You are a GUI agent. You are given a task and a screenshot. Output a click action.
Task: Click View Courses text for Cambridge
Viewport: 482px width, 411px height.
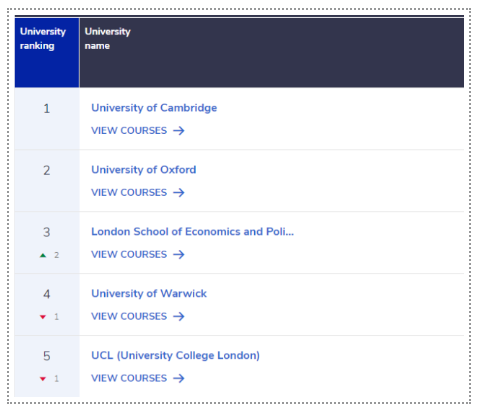point(129,130)
